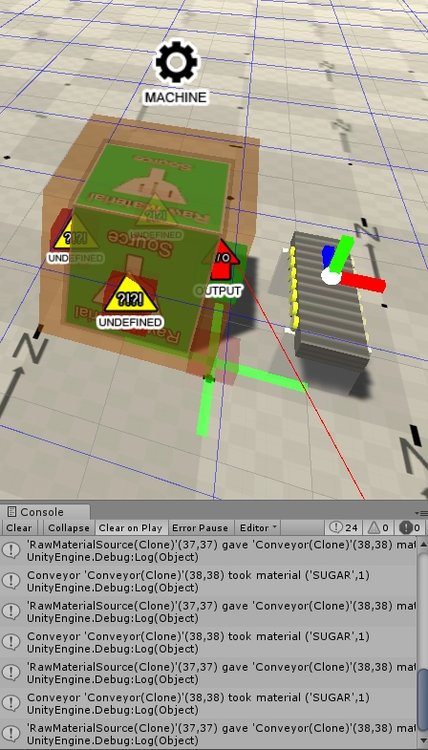Toggle error message count filter
Image resolution: width=428 pixels, height=750 pixels.
(x=409, y=528)
